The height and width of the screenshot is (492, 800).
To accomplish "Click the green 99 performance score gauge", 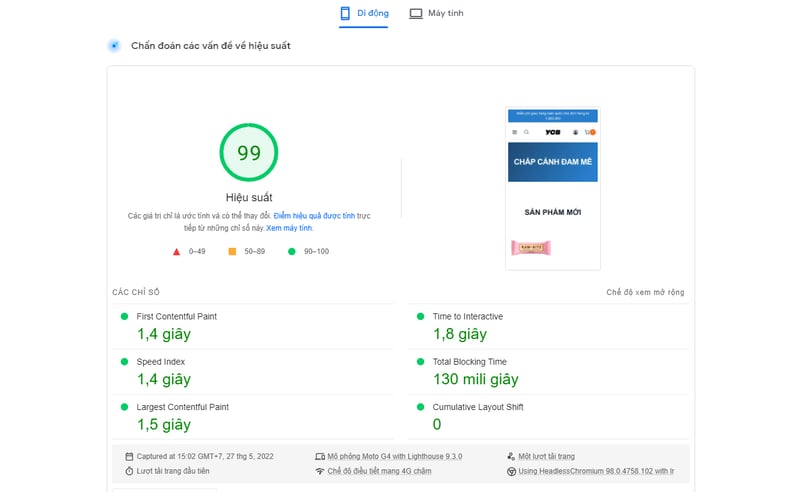I will (x=249, y=153).
